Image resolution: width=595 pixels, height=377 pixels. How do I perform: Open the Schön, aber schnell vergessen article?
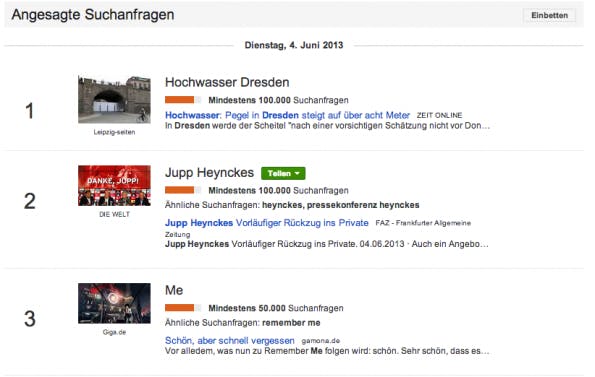(230, 341)
